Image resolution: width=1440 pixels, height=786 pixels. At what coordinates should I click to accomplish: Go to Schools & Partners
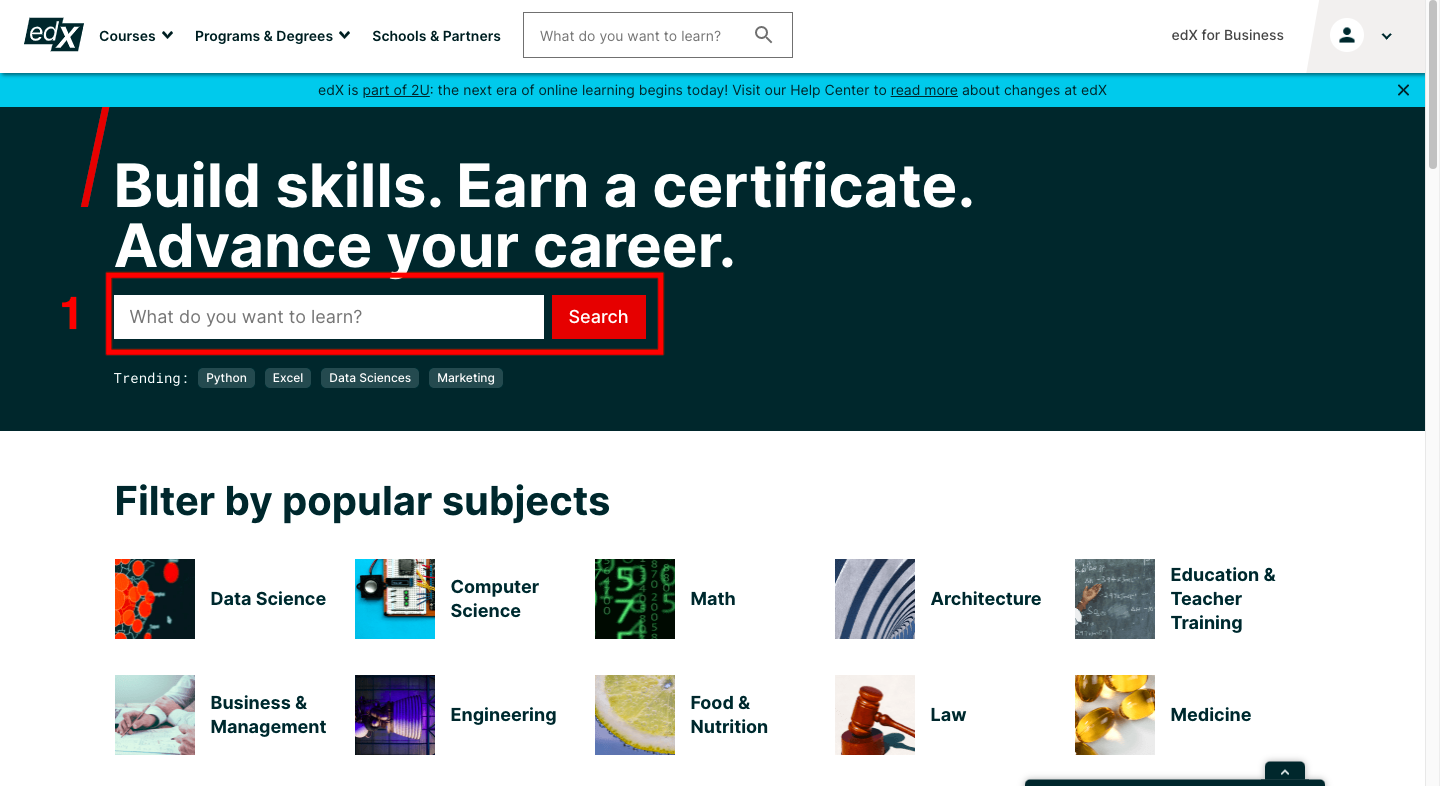point(436,36)
